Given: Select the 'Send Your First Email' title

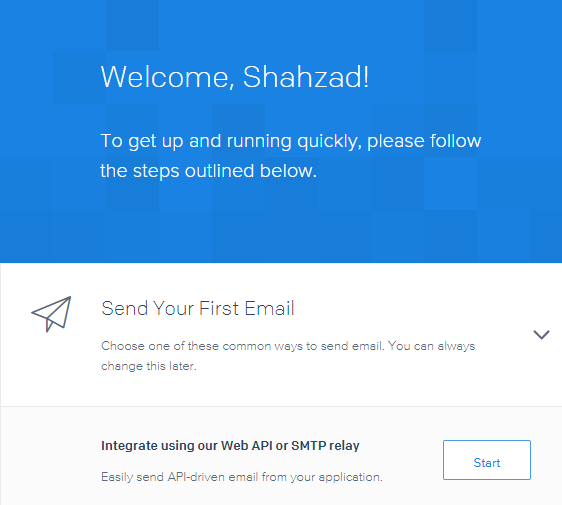Looking at the screenshot, I should pyautogui.click(x=198, y=309).
